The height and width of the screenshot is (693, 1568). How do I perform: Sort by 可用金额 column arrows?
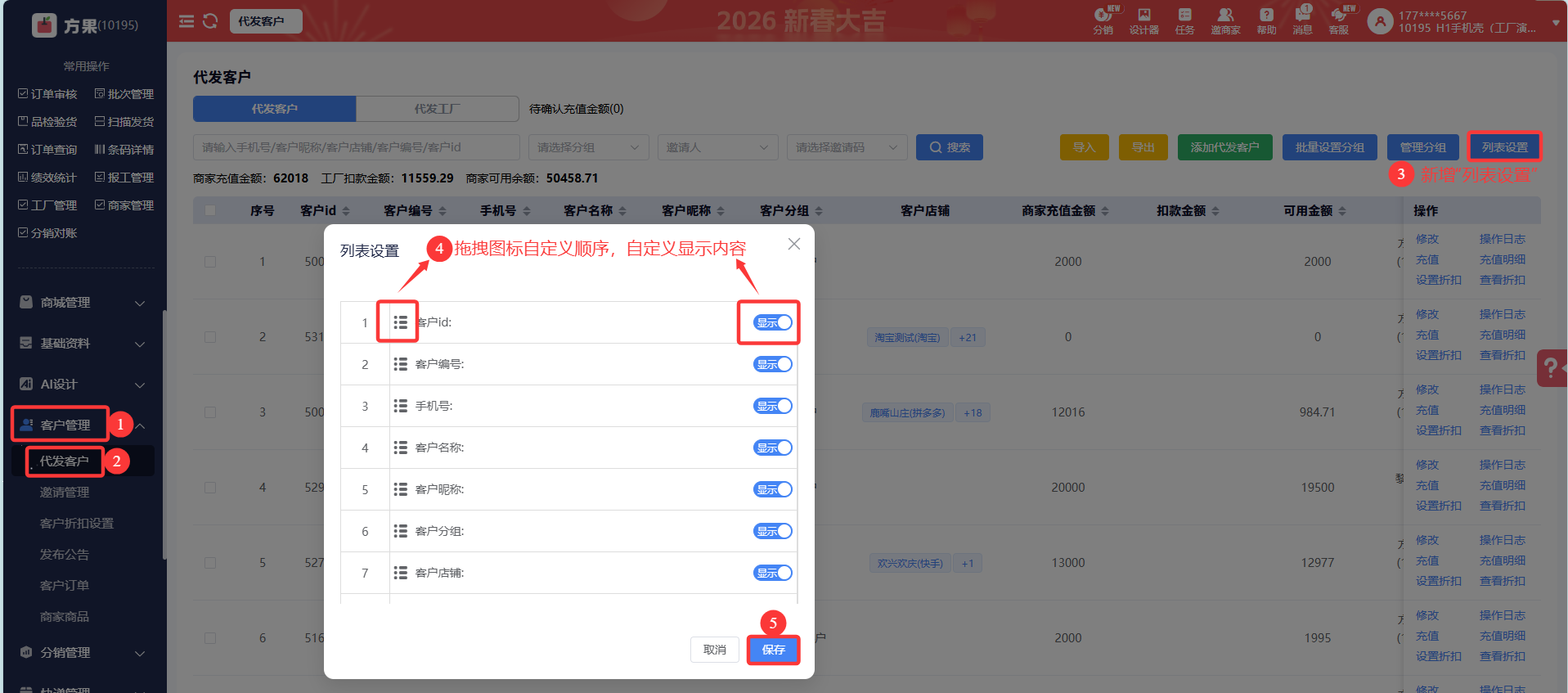(x=1342, y=211)
